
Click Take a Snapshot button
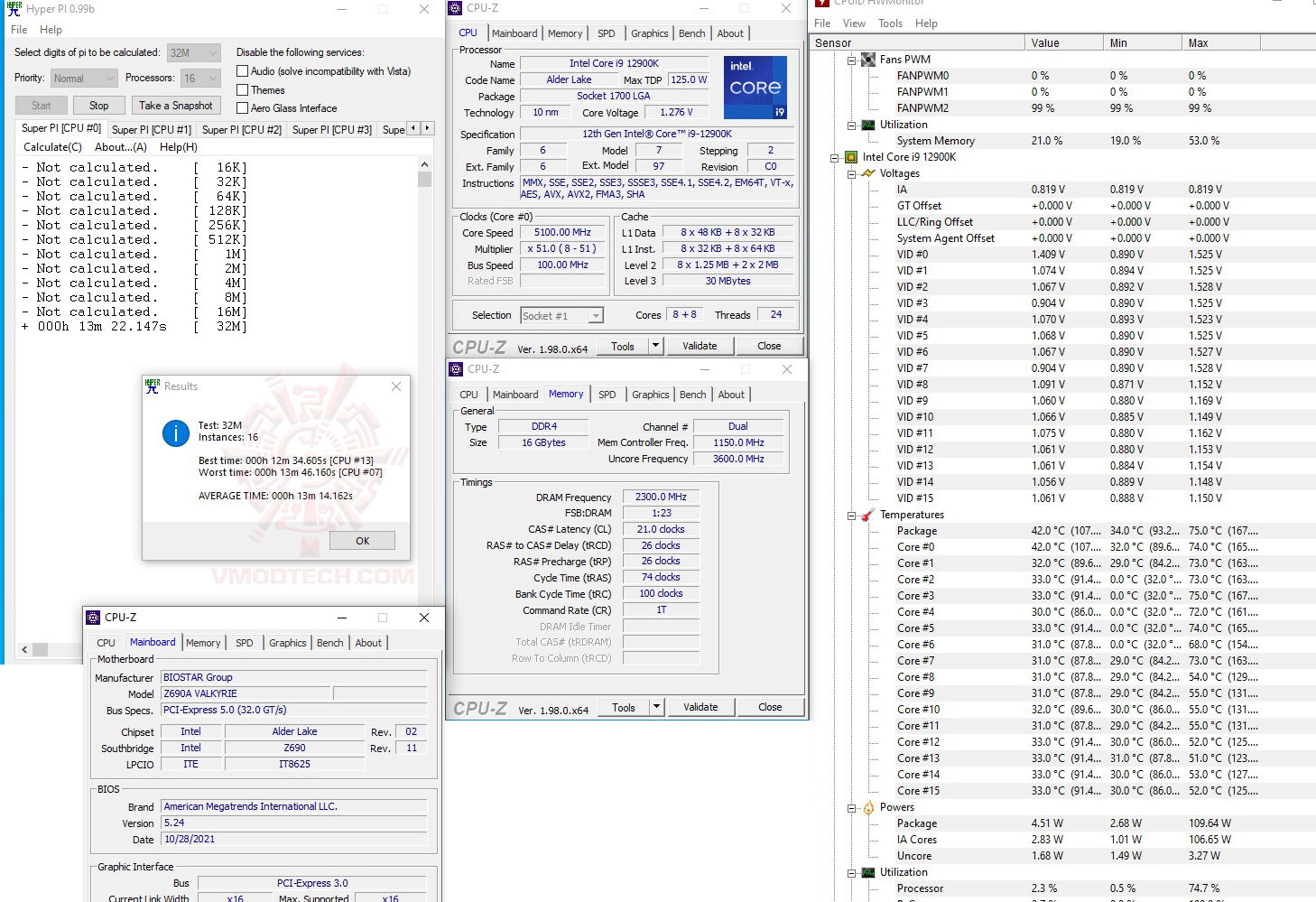pos(176,106)
